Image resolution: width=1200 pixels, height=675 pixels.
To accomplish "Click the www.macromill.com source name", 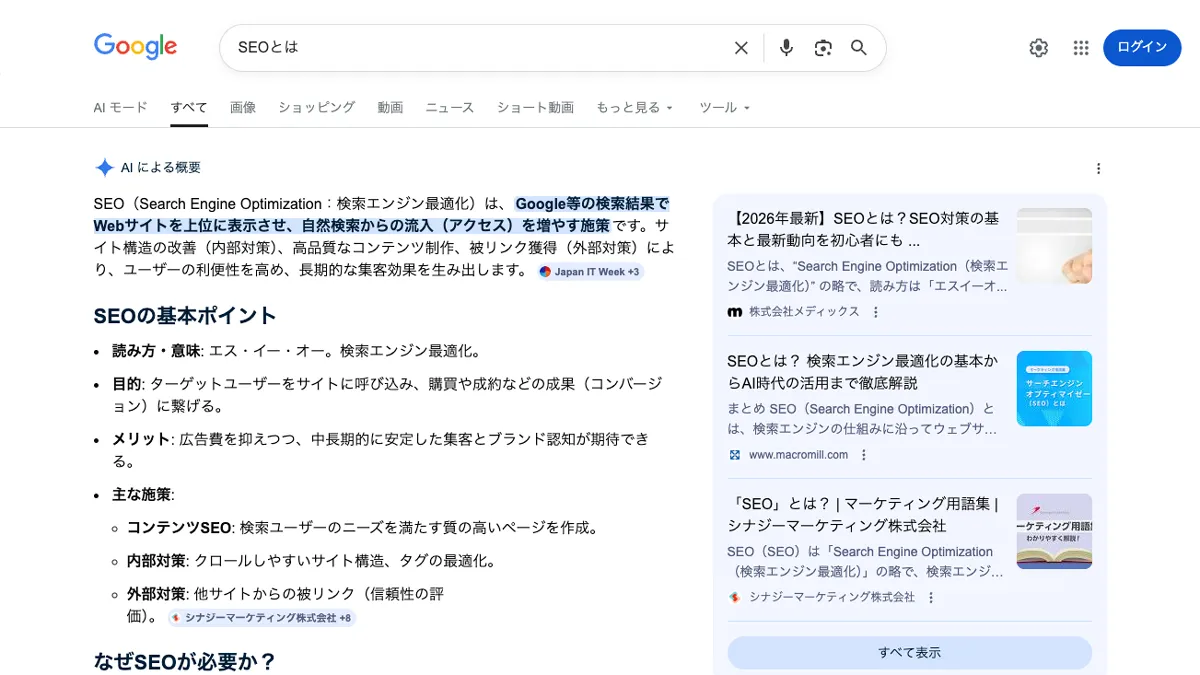I will [798, 455].
